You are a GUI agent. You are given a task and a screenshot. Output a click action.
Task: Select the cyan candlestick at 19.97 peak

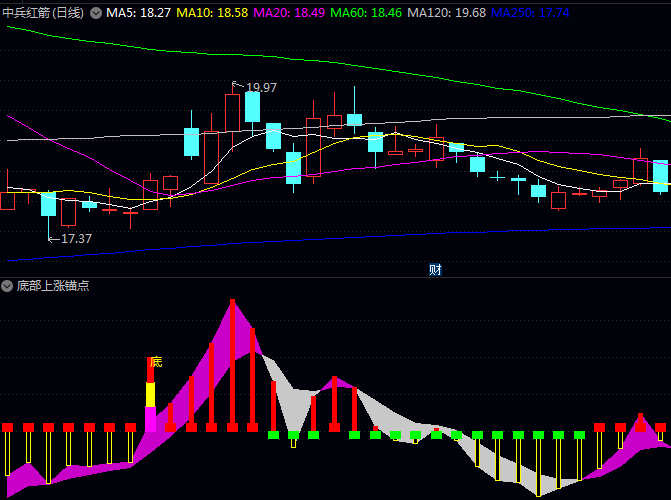pos(252,106)
